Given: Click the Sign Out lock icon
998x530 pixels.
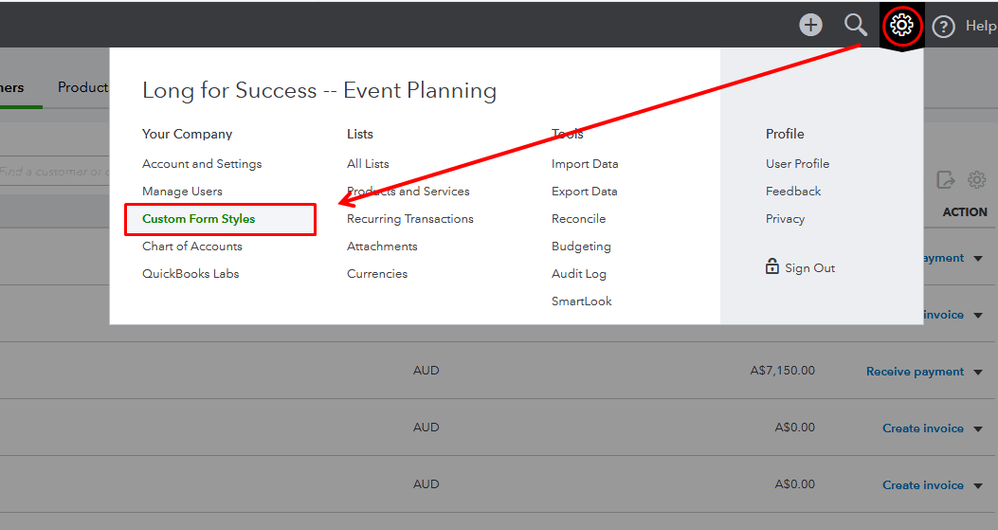Looking at the screenshot, I should 772,267.
